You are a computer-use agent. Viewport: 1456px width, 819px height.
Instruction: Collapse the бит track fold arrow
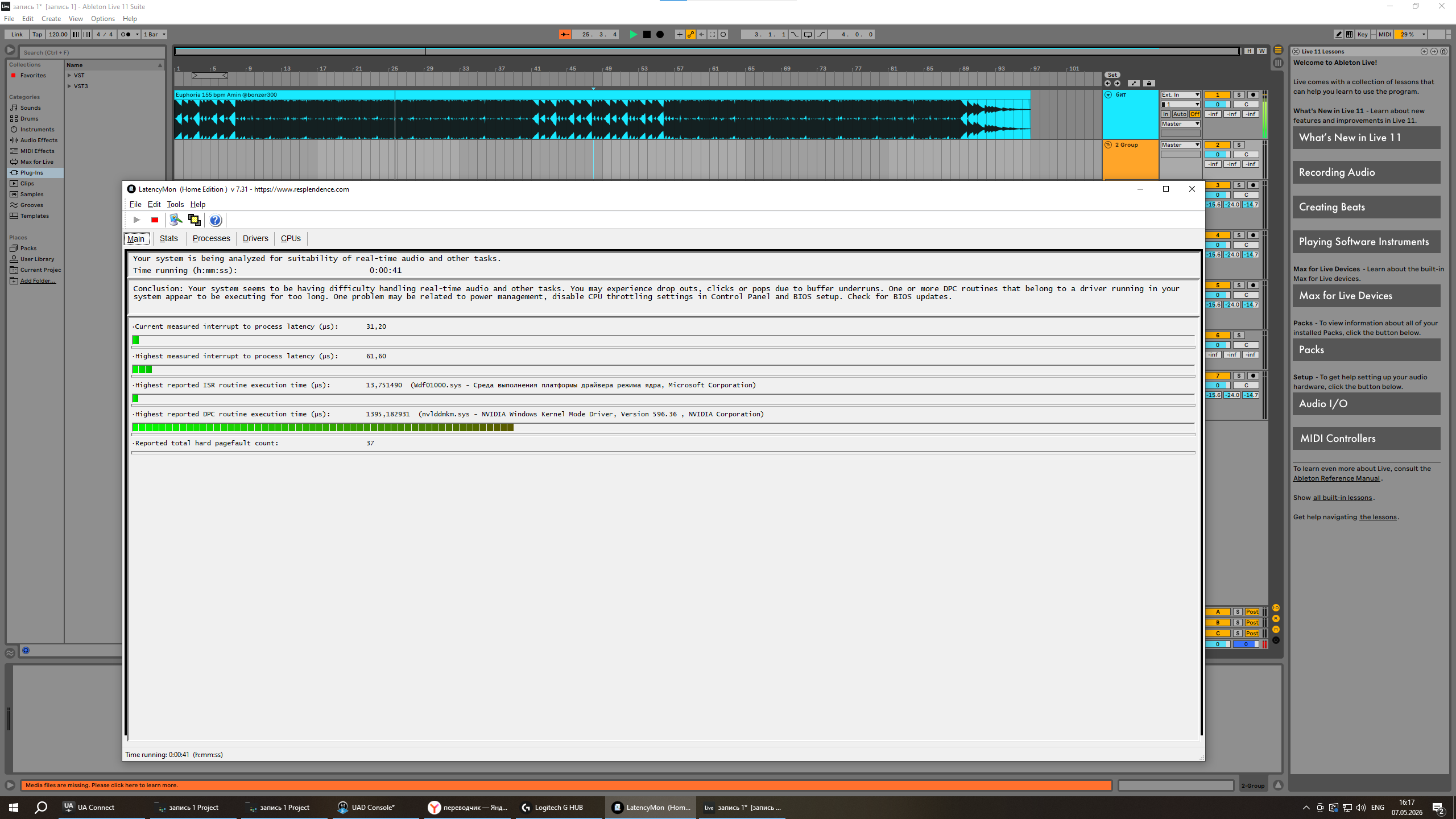1108,95
